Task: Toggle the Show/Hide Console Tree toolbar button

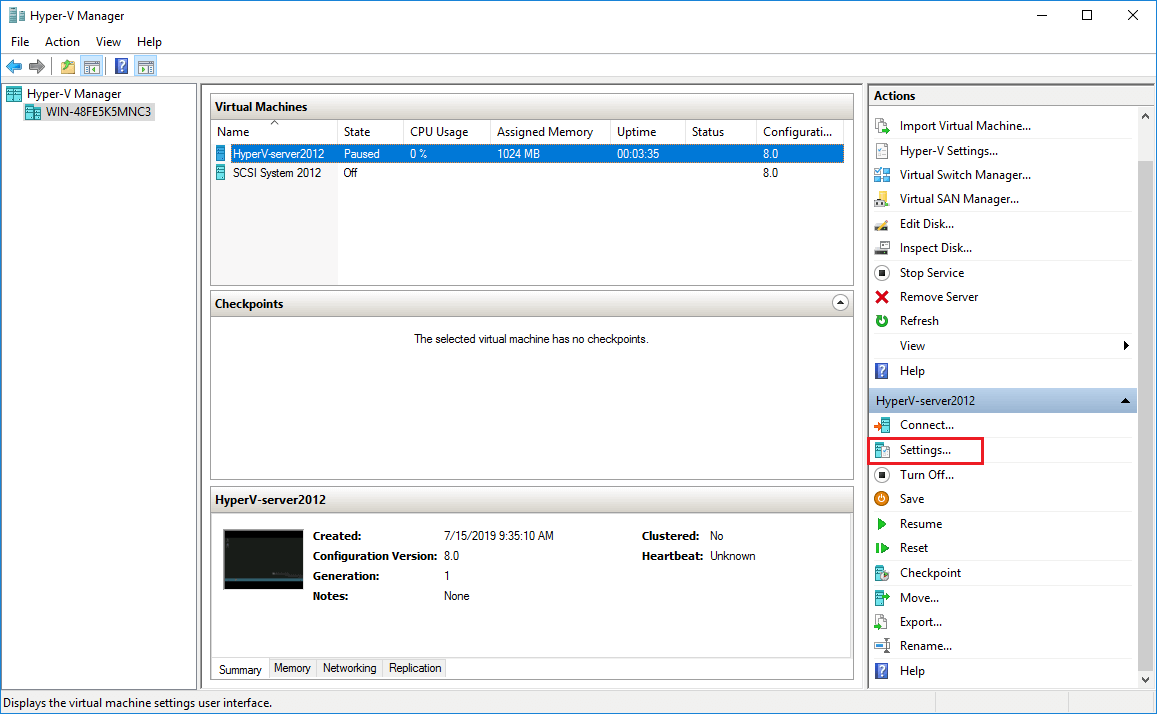Action: (x=92, y=67)
